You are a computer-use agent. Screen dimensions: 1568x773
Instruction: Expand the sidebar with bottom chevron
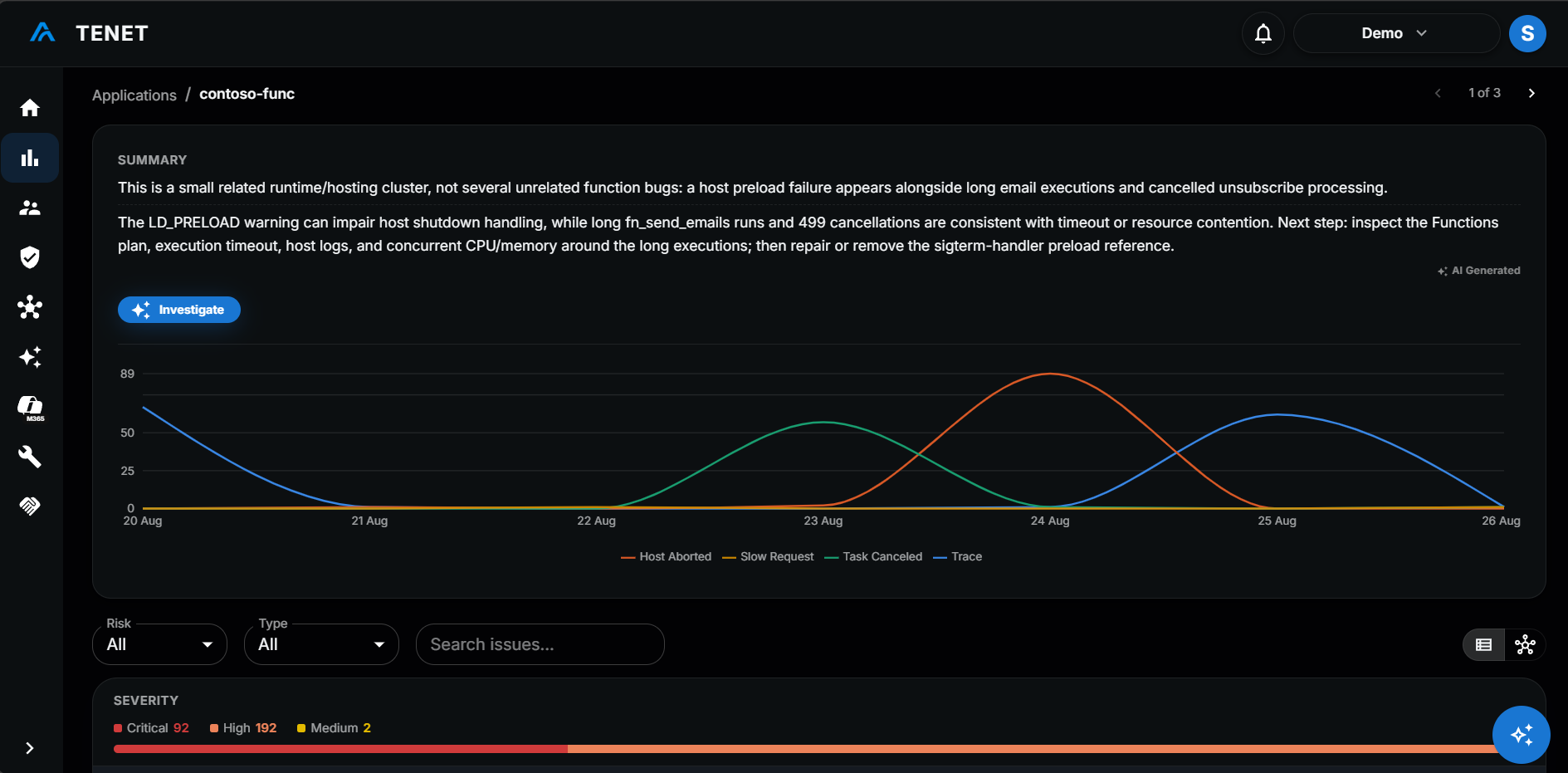(30, 748)
